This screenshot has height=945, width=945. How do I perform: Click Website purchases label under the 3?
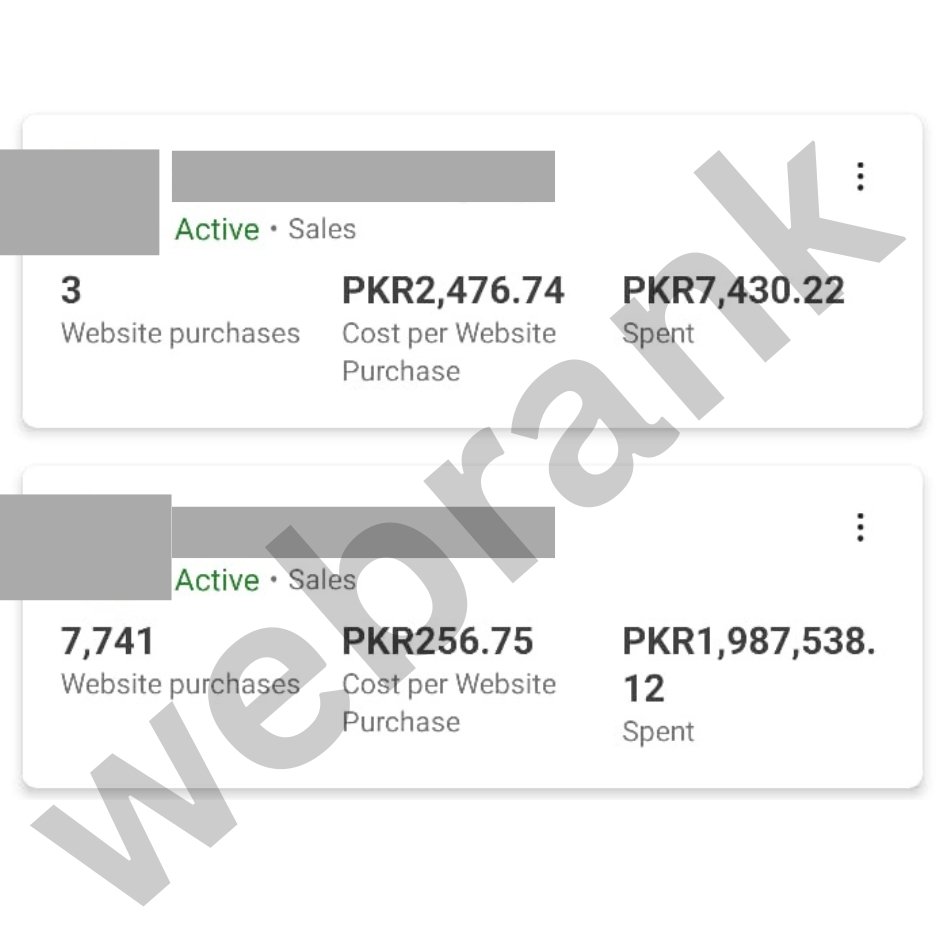[x=180, y=334]
